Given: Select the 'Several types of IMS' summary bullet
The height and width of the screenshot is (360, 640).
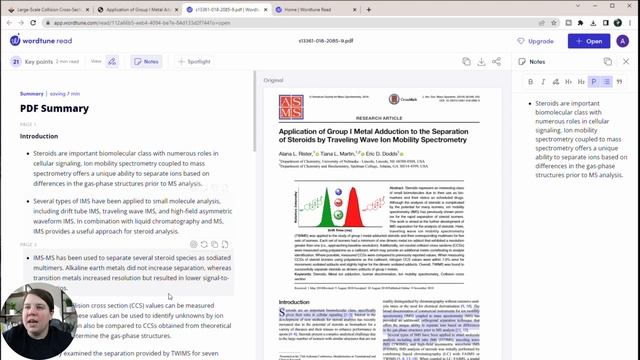Looking at the screenshot, I should pyautogui.click(x=133, y=216).
